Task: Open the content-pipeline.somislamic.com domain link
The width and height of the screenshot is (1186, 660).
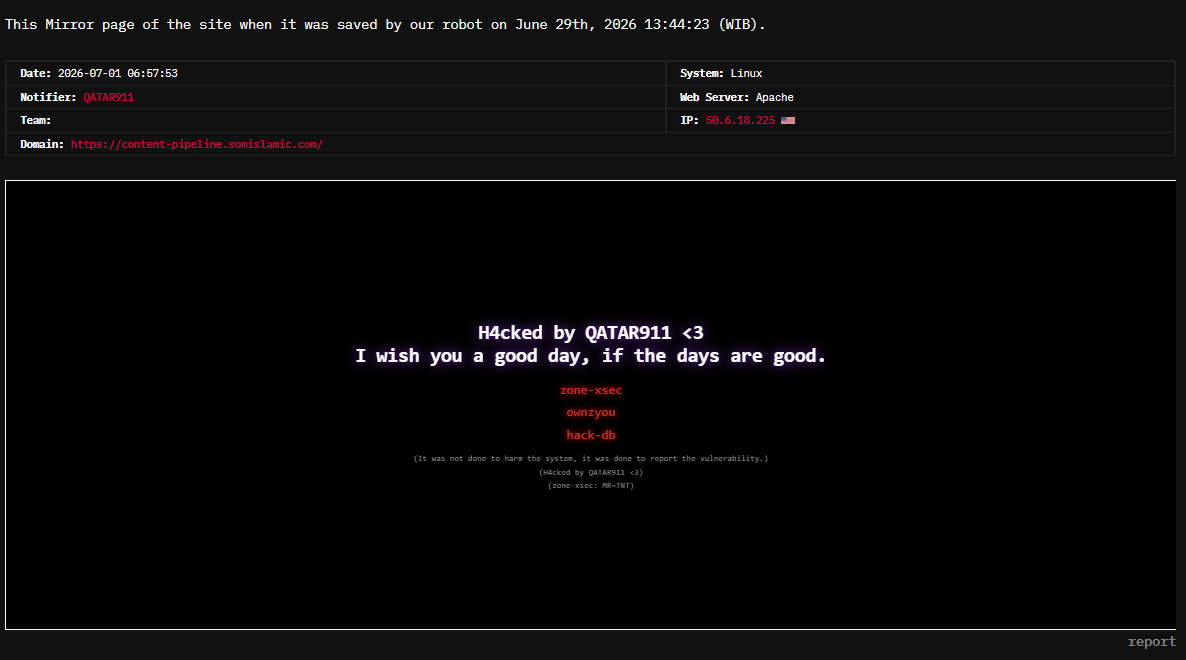Action: (197, 144)
